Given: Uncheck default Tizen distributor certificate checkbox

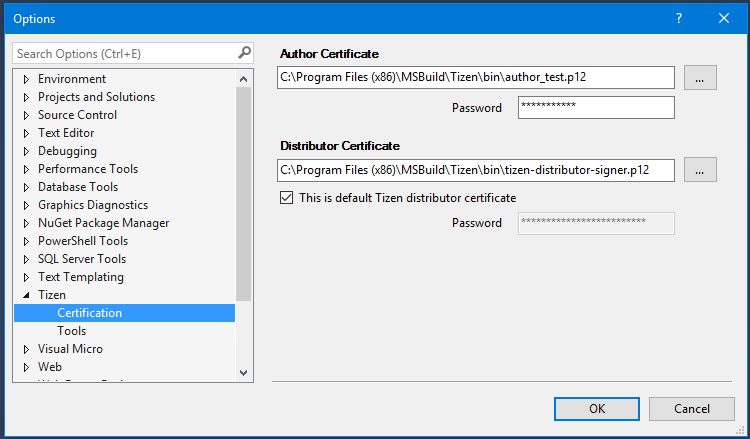Looking at the screenshot, I should (287, 198).
